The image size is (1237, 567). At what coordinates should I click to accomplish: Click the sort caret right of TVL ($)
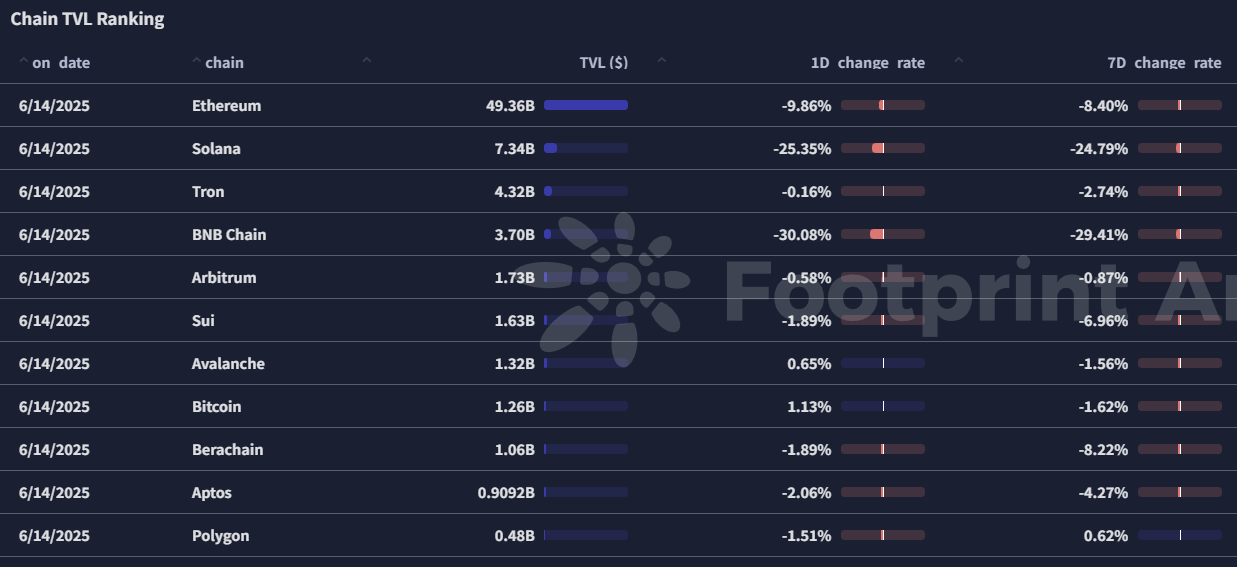[x=661, y=61]
